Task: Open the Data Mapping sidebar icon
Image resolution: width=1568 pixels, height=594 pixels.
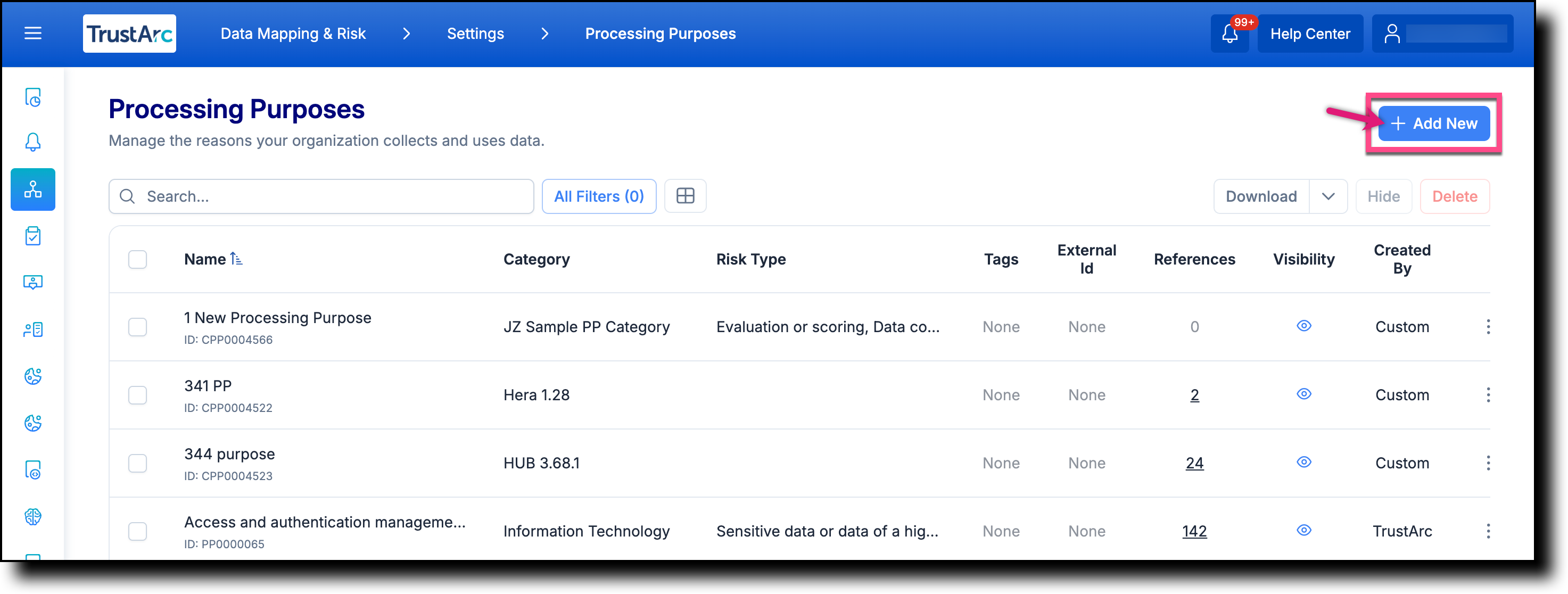Action: tap(33, 189)
